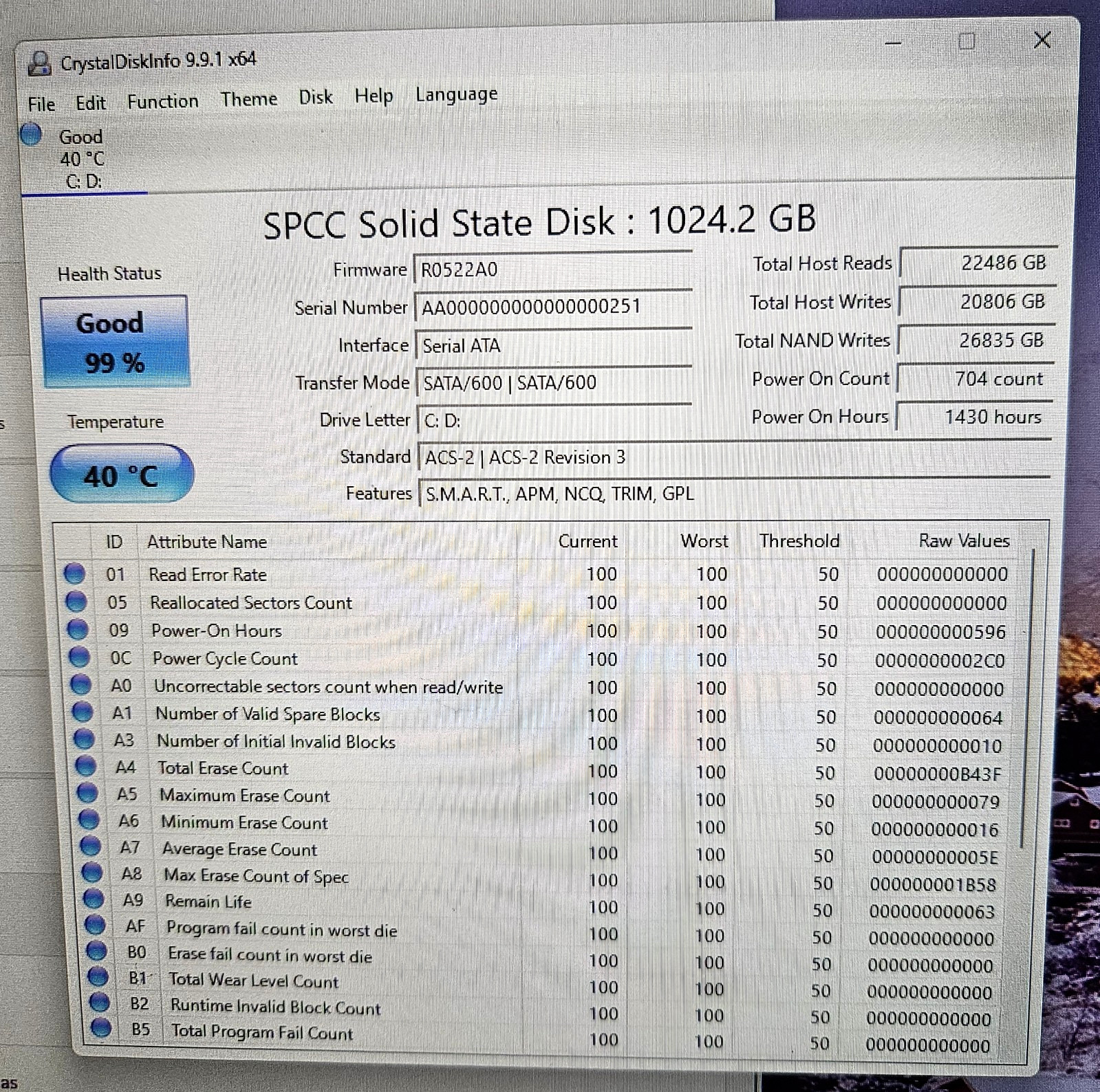Click the Good 99 % health status button
The height and width of the screenshot is (1092, 1100).
114,342
